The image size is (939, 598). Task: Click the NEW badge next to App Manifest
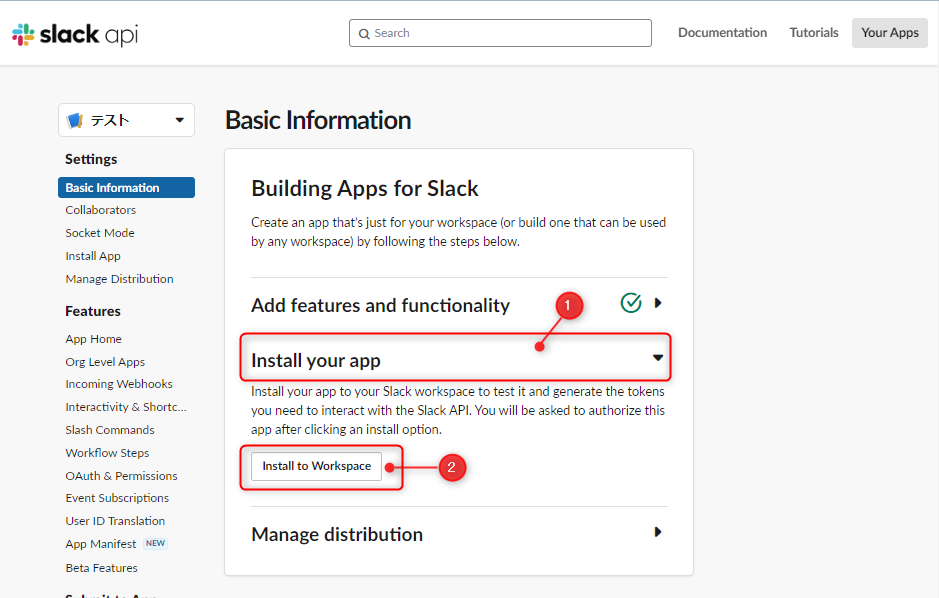(155, 543)
